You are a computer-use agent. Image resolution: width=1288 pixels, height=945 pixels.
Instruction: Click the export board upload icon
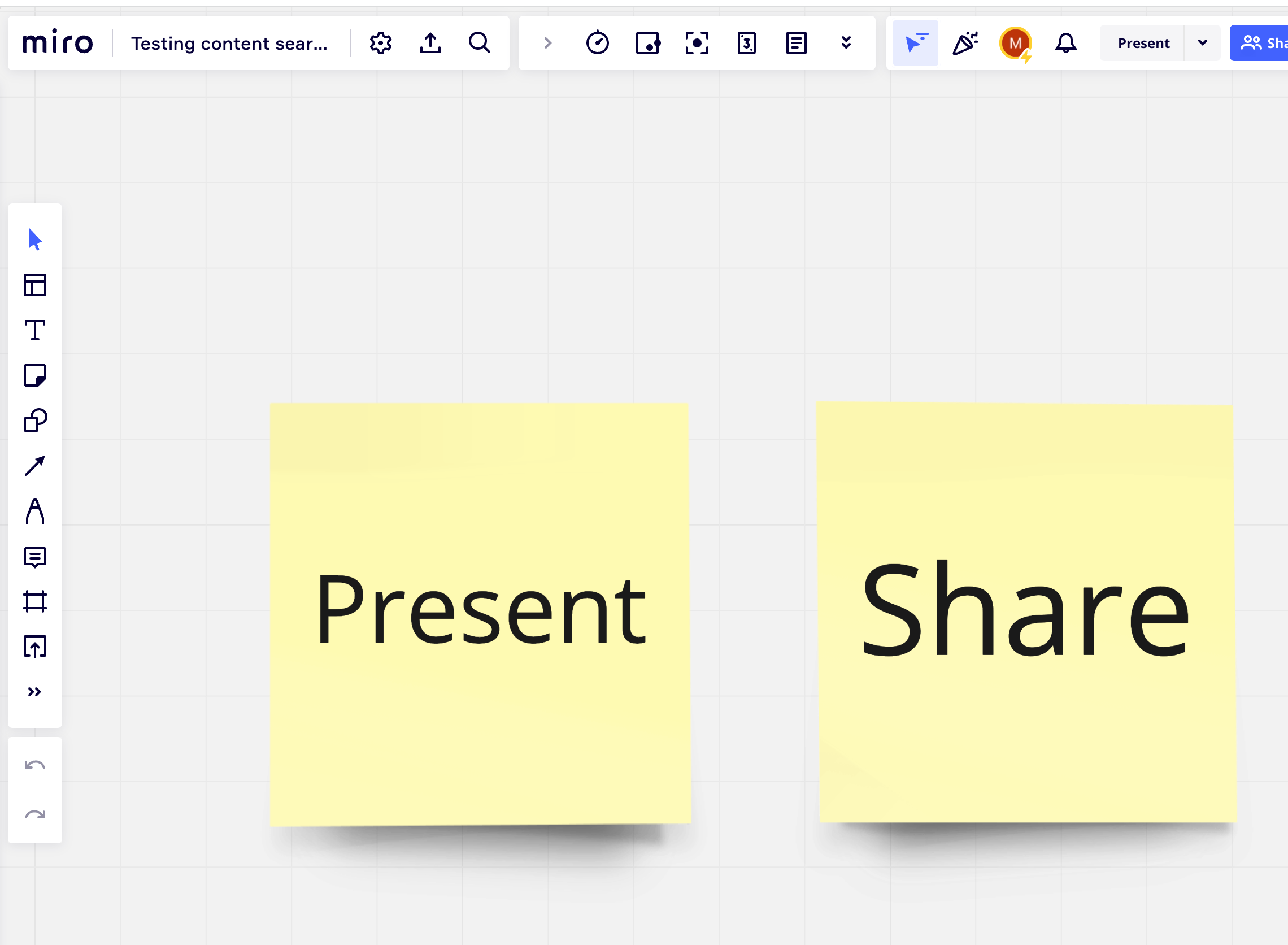click(x=430, y=43)
